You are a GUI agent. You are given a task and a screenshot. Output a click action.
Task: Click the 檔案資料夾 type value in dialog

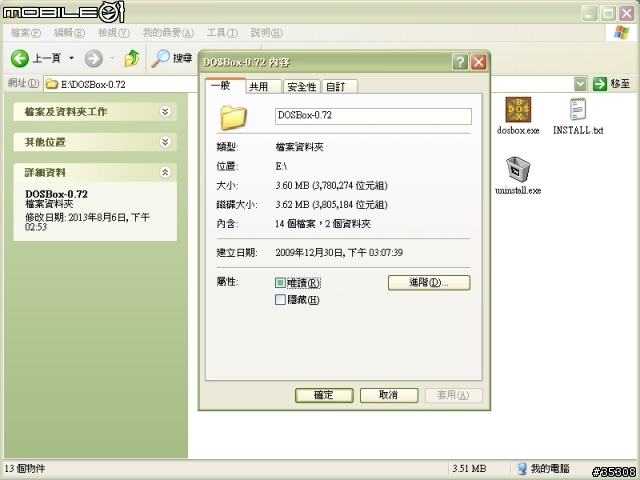pyautogui.click(x=300, y=147)
